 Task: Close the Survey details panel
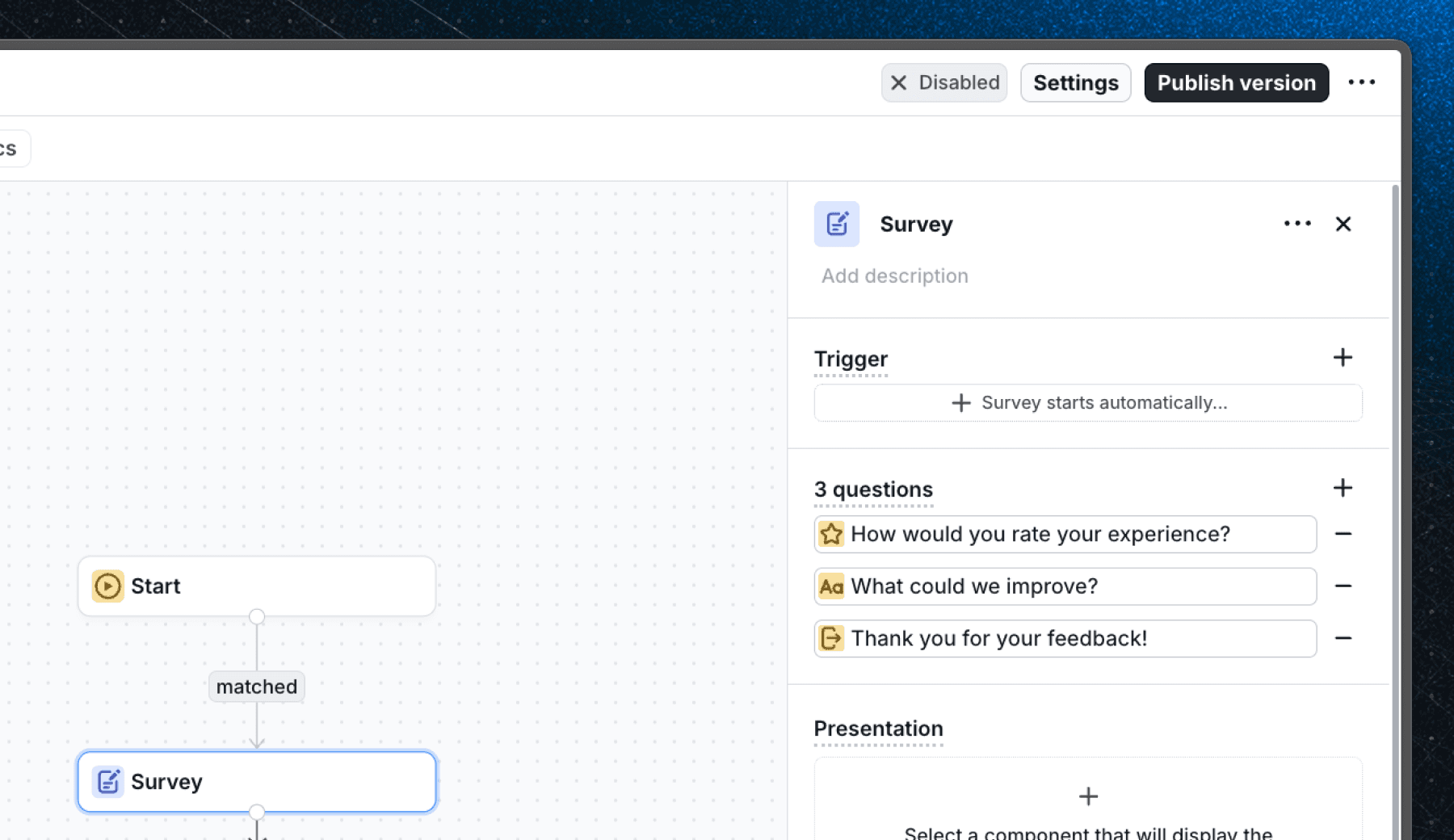tap(1343, 224)
